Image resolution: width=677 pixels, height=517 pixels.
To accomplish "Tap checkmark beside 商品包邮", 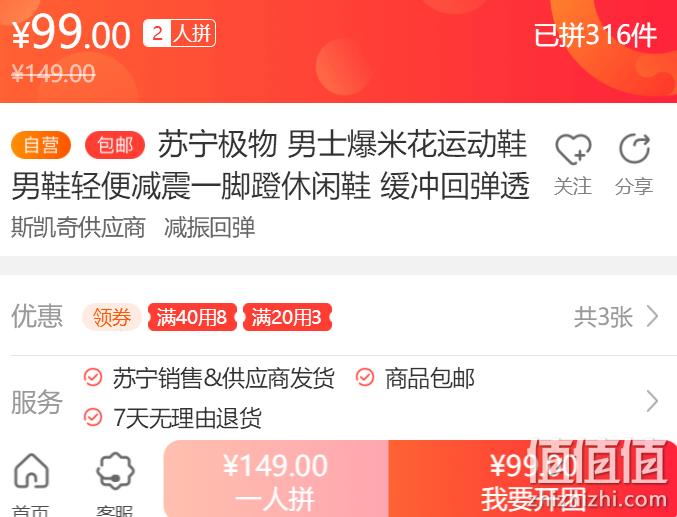I will coord(365,377).
